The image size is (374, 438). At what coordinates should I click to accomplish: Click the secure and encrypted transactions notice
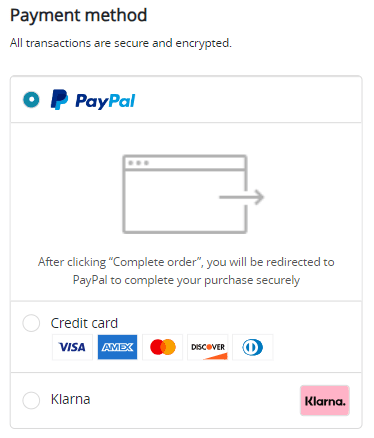coord(121,43)
